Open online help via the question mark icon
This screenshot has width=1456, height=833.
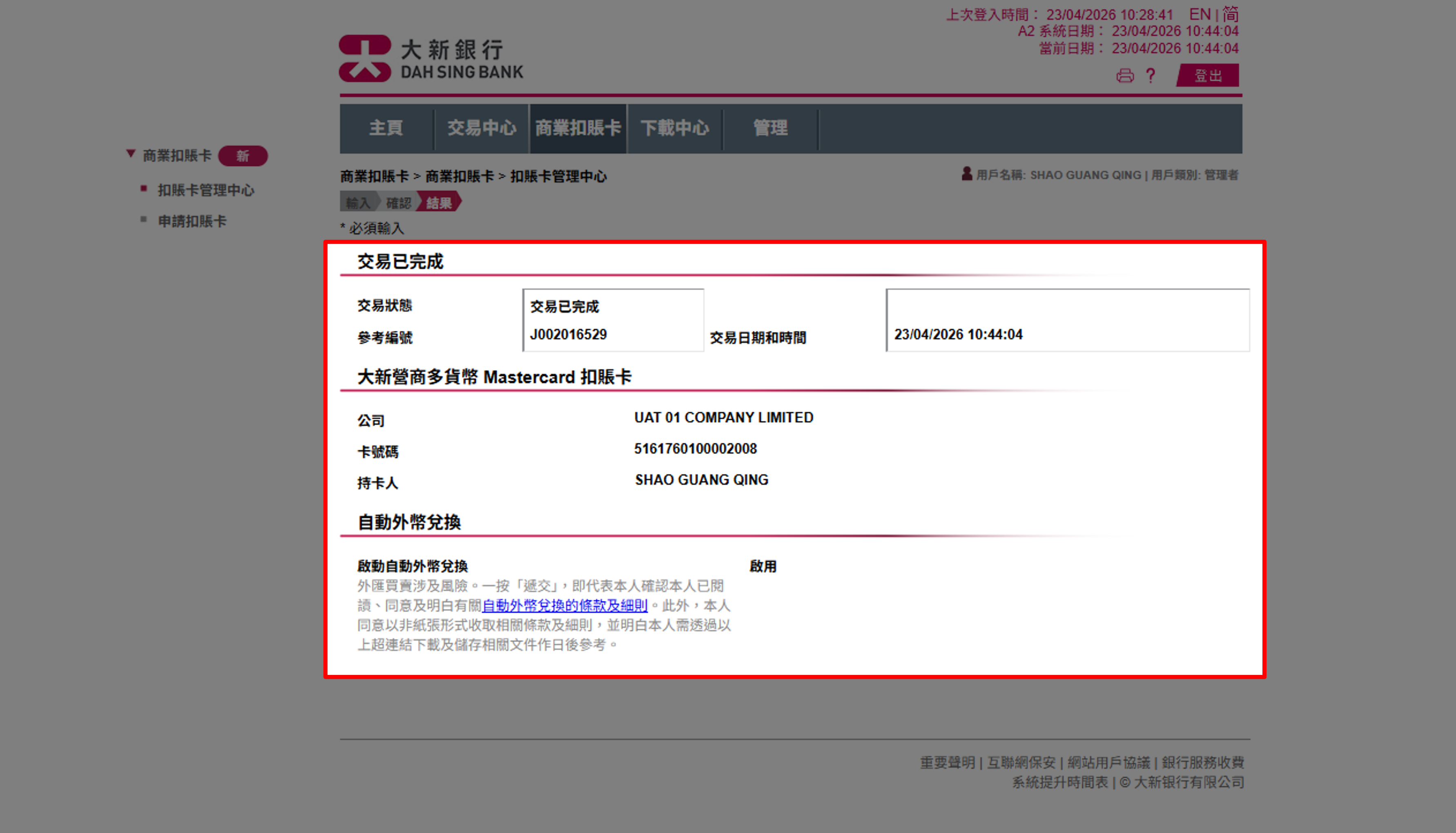click(1150, 75)
